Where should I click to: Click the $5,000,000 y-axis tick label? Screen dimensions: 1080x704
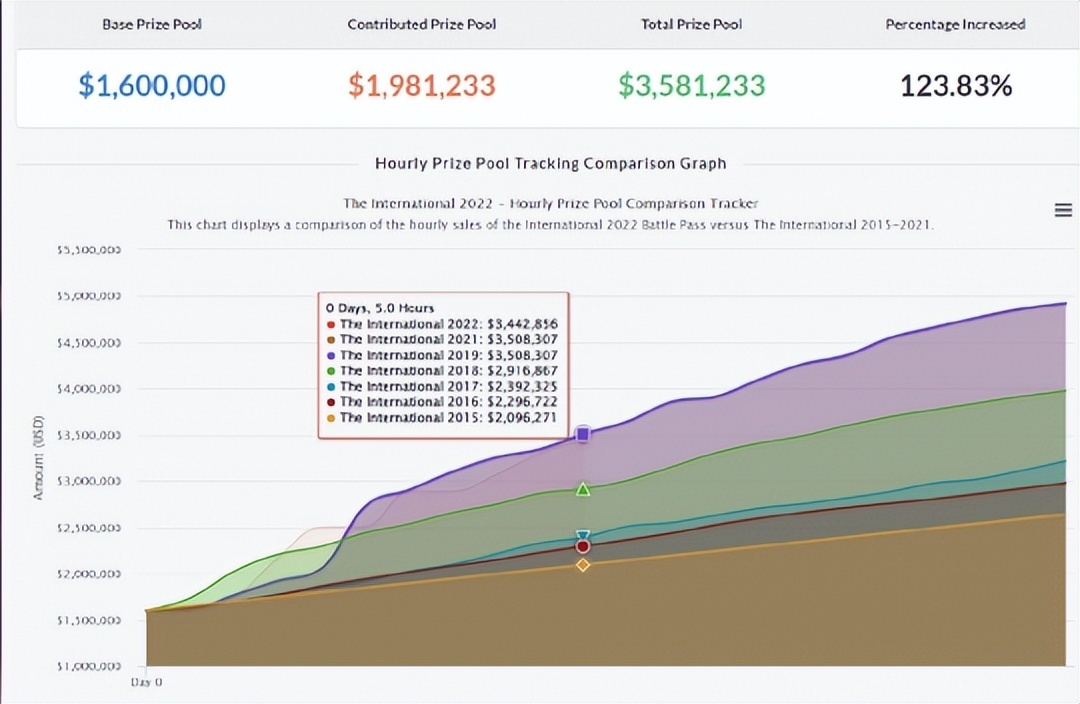coord(89,296)
